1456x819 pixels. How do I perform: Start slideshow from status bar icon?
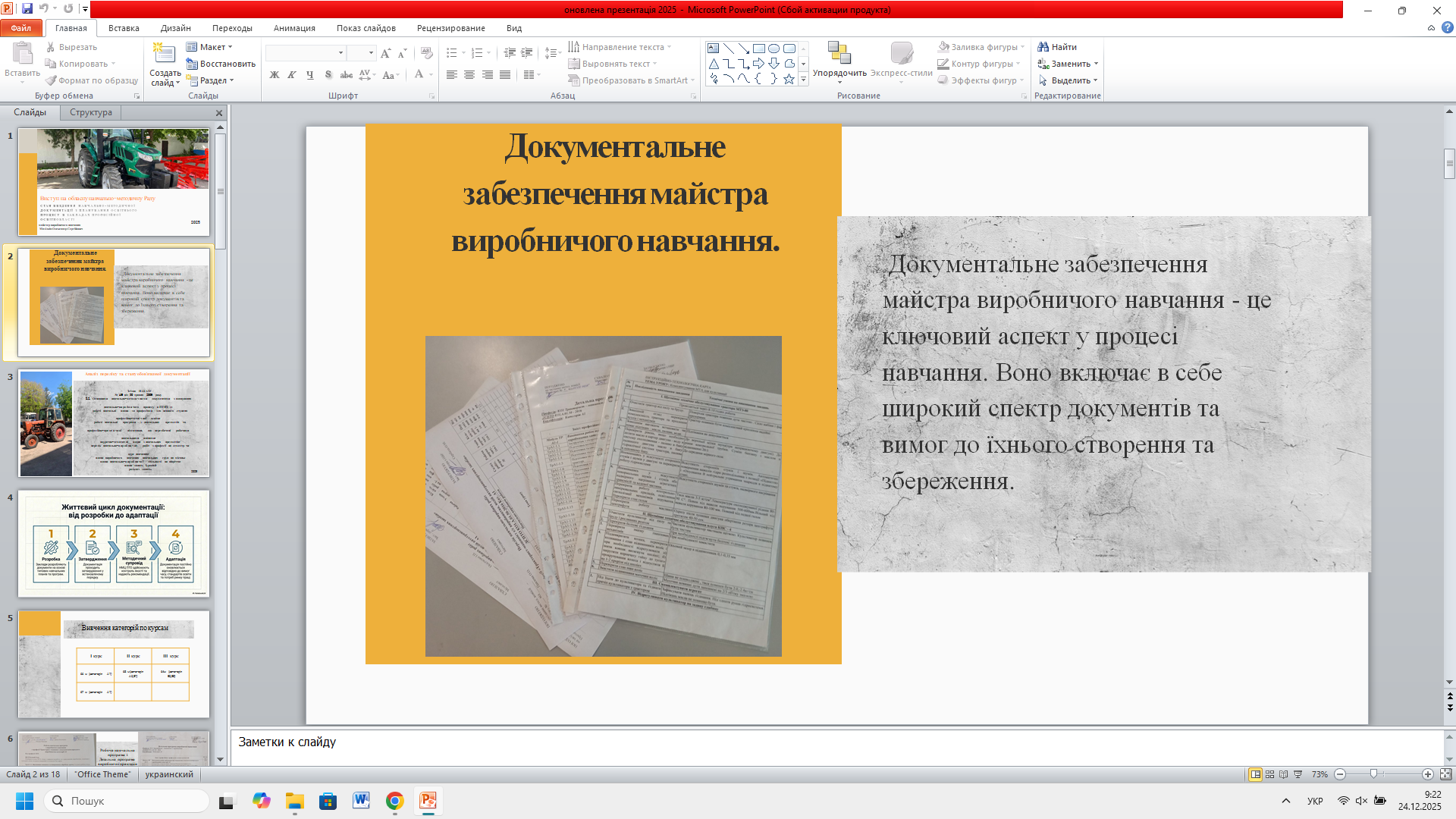(1298, 774)
